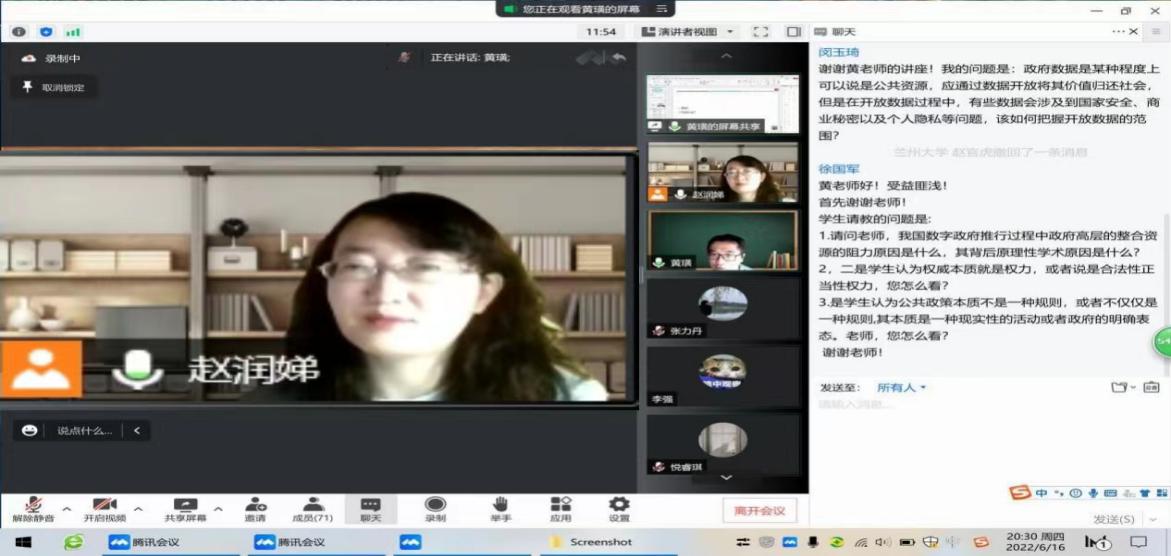This screenshot has width=1171, height=556.
Task: Open 成员(71) participants list
Action: 312,505
